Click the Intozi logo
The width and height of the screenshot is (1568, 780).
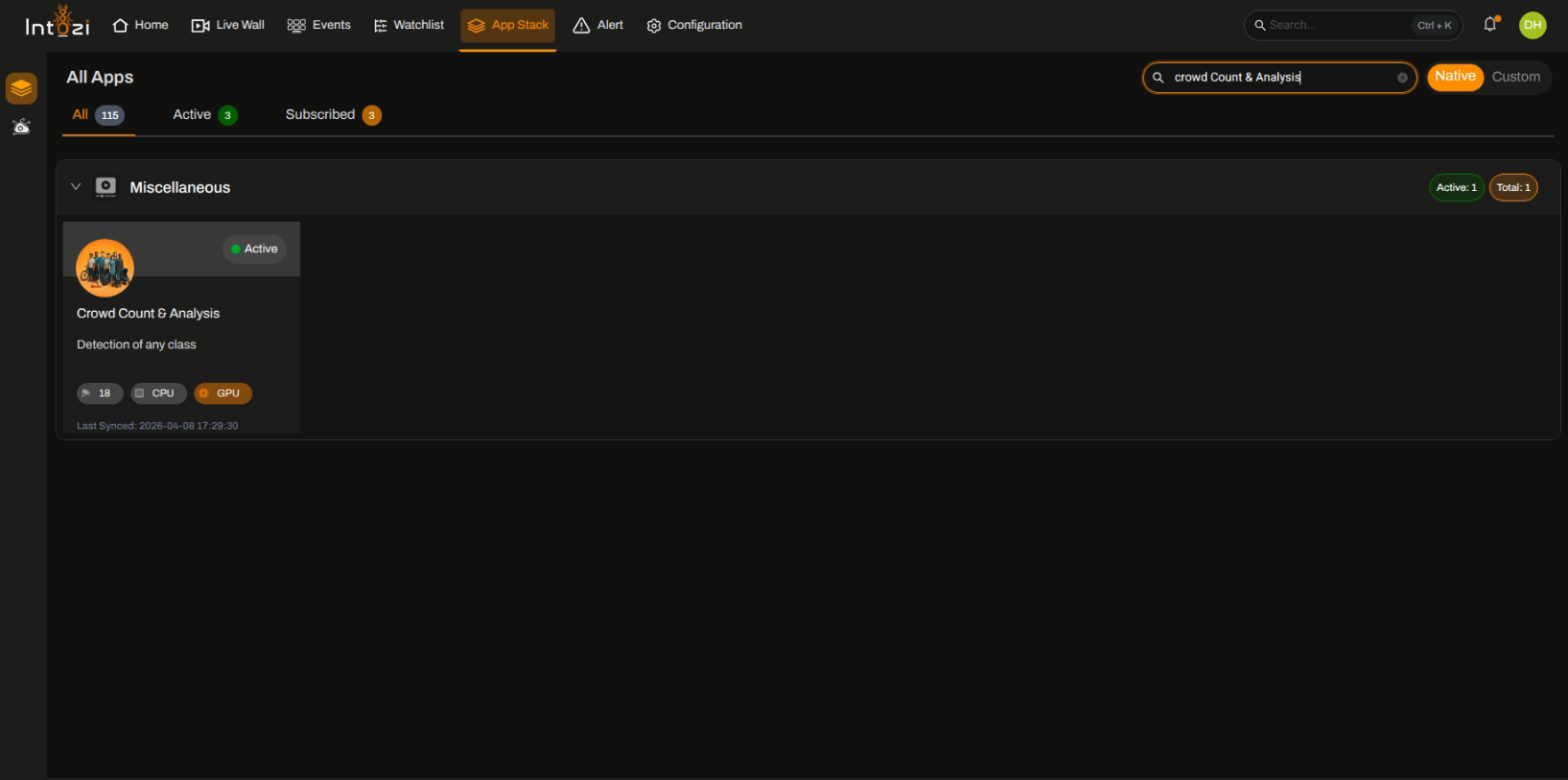(58, 22)
